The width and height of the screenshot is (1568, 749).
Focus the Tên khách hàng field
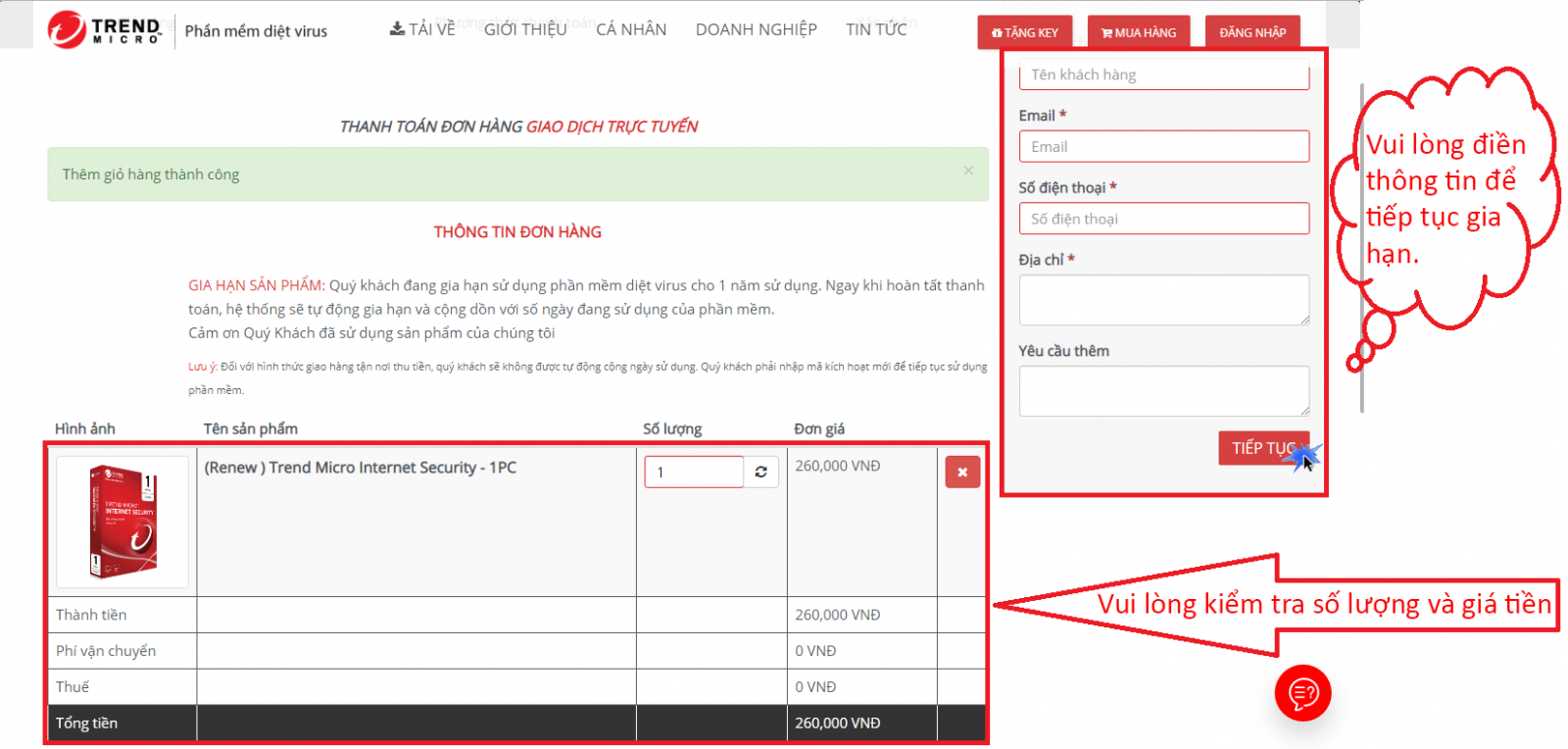(x=1164, y=75)
